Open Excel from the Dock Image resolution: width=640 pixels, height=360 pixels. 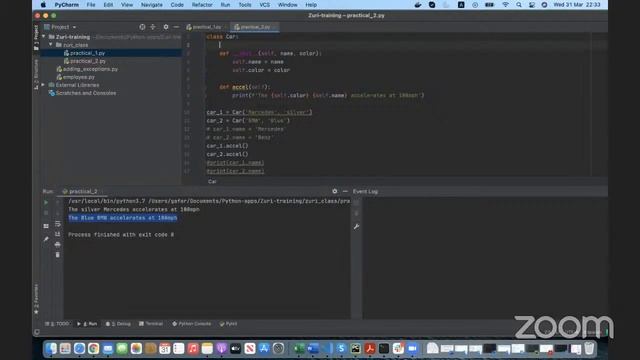tap(298, 348)
